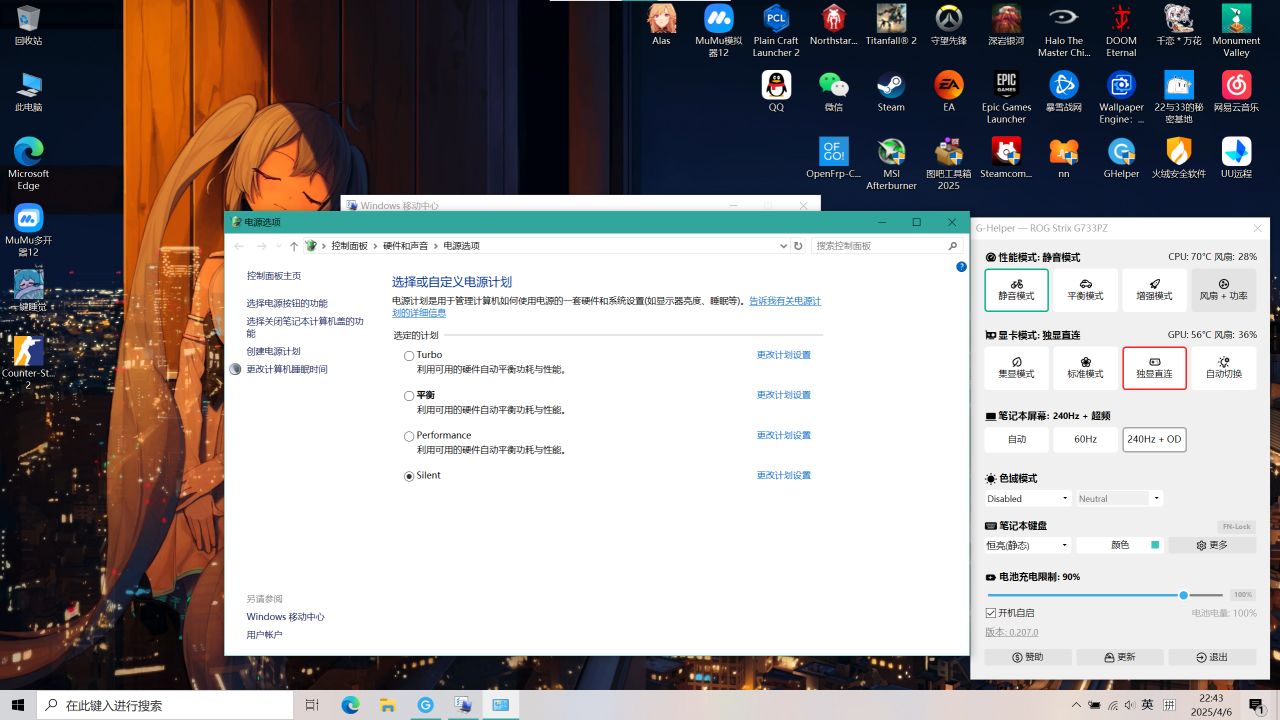
Task: Open the GHelper desktop shortcut
Action: point(1121,157)
